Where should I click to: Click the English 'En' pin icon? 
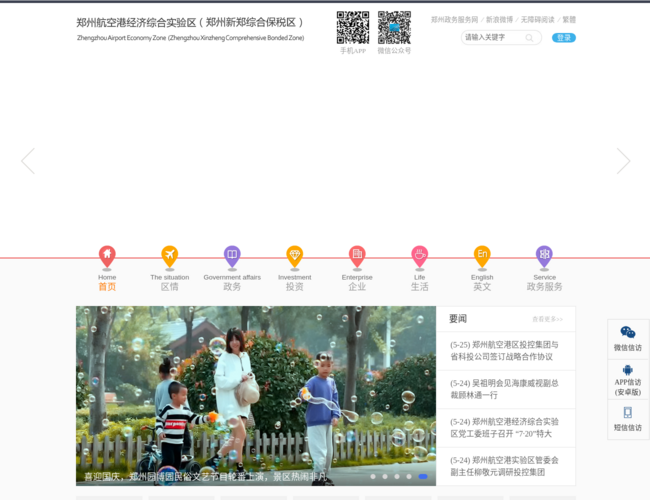pyautogui.click(x=482, y=257)
